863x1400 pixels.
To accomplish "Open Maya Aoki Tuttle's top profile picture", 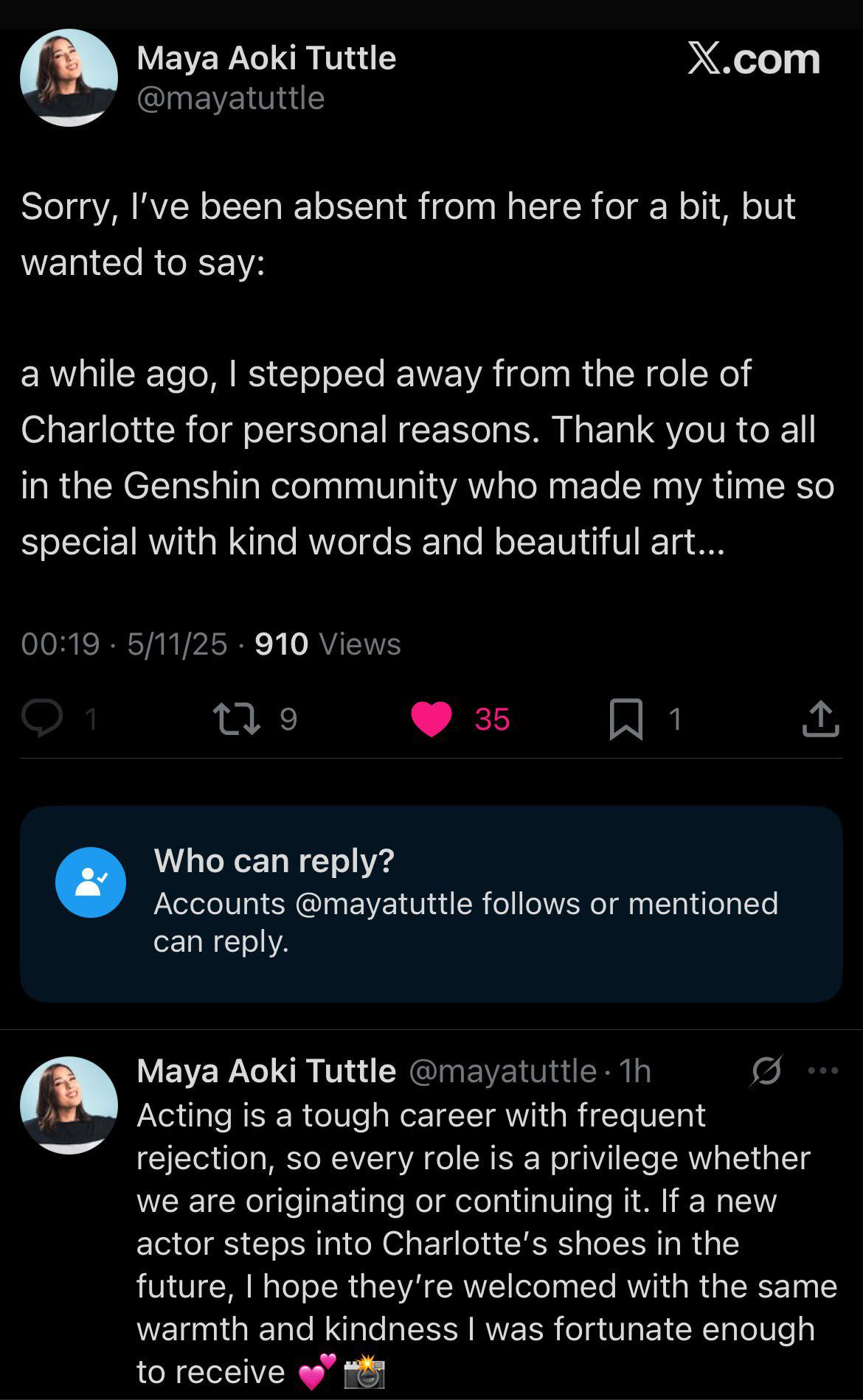I will tap(69, 77).
